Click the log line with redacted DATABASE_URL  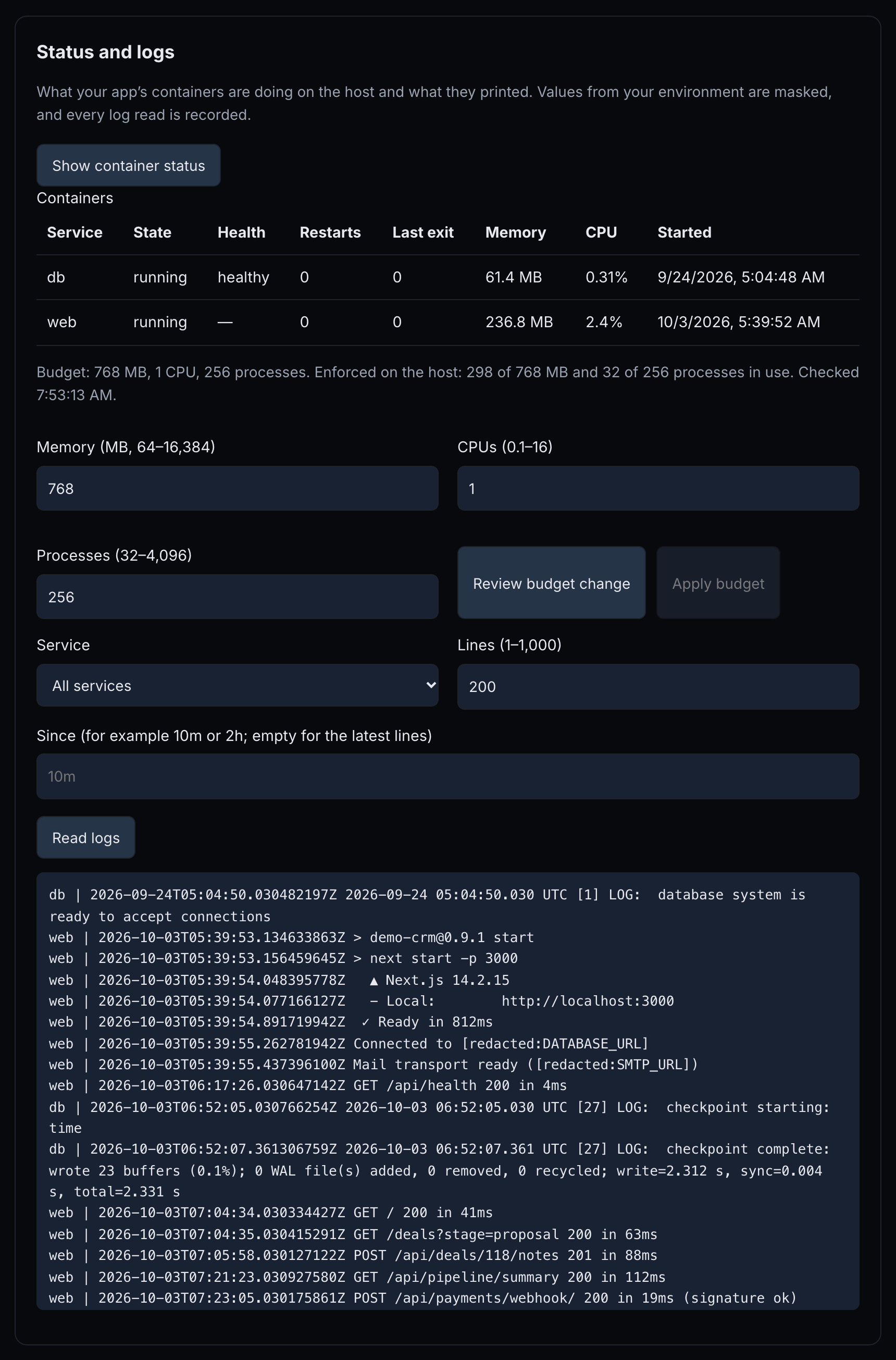pos(349,1043)
